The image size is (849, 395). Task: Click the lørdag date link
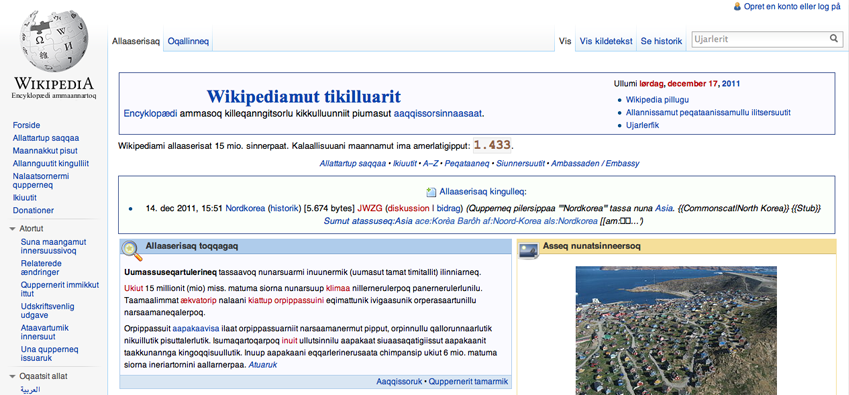(651, 84)
